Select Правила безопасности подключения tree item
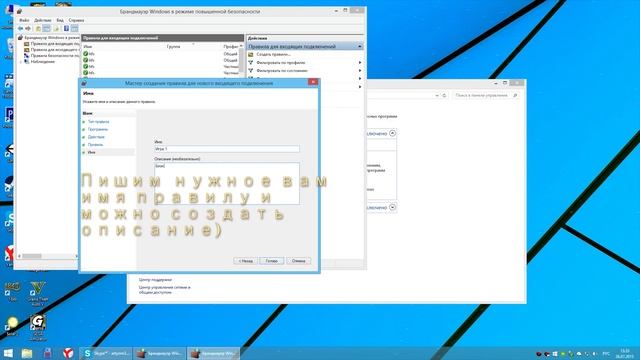This screenshot has width=640, height=360. click(x=51, y=56)
